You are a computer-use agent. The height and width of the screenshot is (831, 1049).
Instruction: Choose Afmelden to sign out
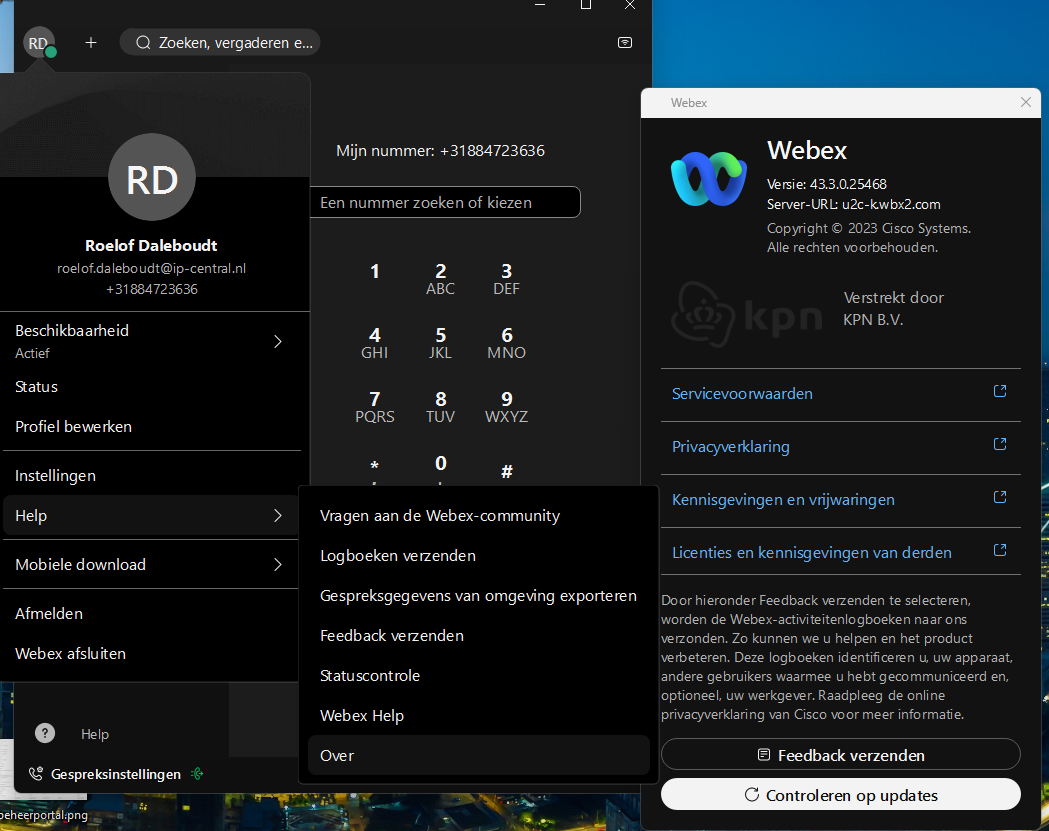(151, 614)
